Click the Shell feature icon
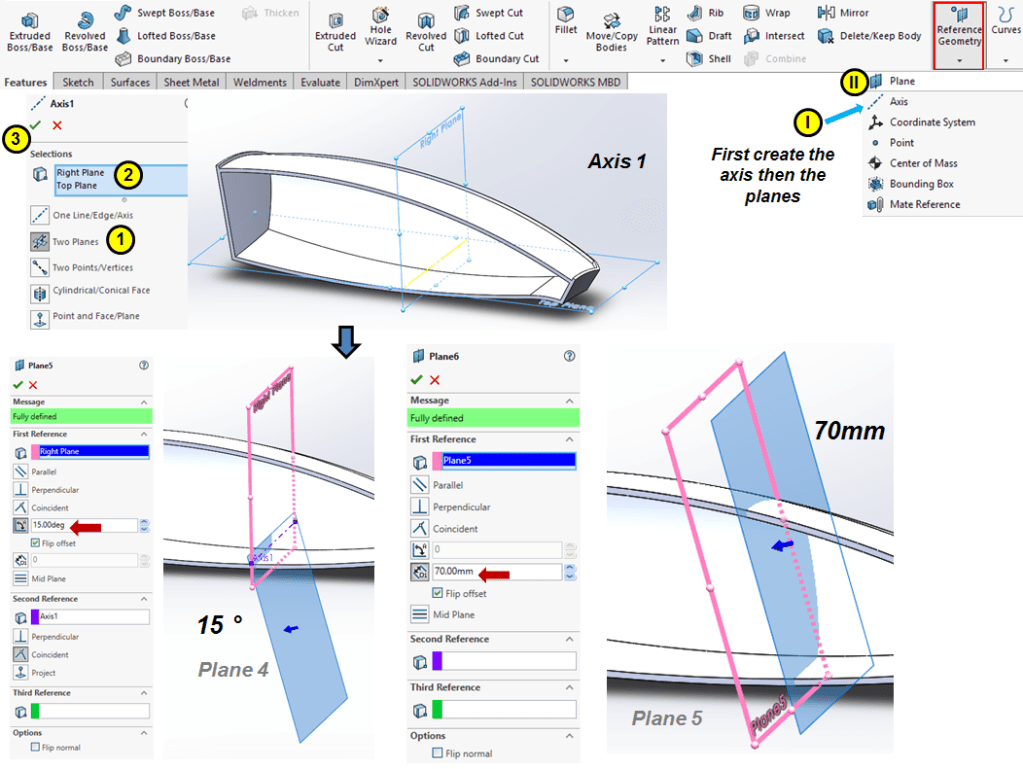 708,59
